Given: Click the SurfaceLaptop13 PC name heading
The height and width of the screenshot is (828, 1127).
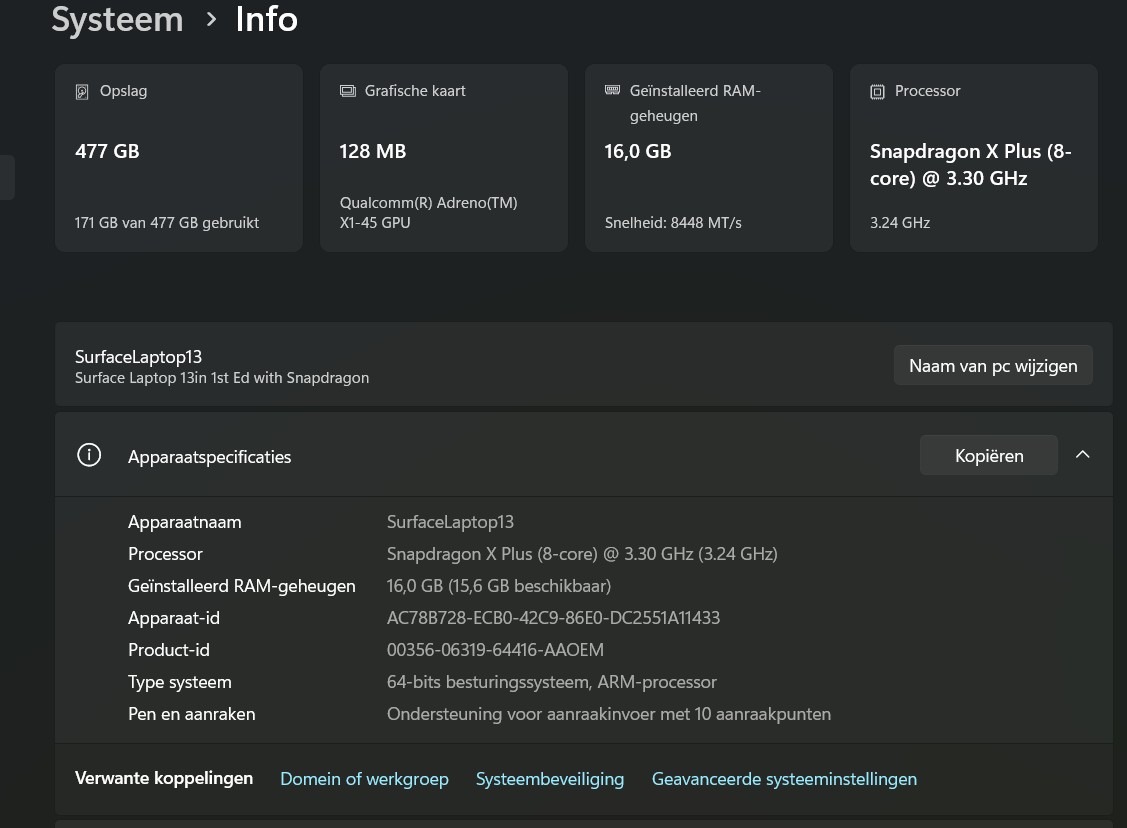Looking at the screenshot, I should pyautogui.click(x=139, y=356).
